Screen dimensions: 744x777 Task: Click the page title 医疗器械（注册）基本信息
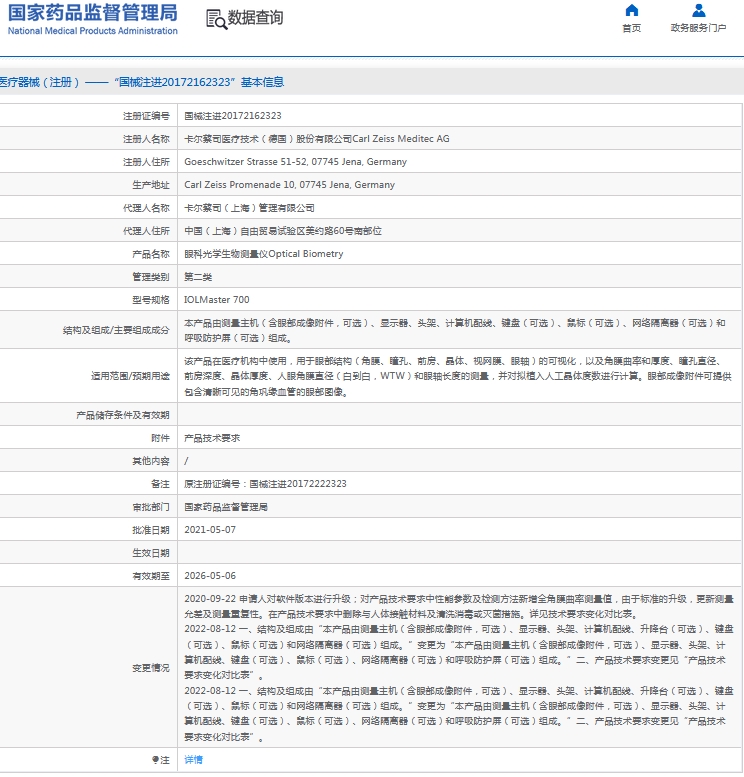click(142, 82)
